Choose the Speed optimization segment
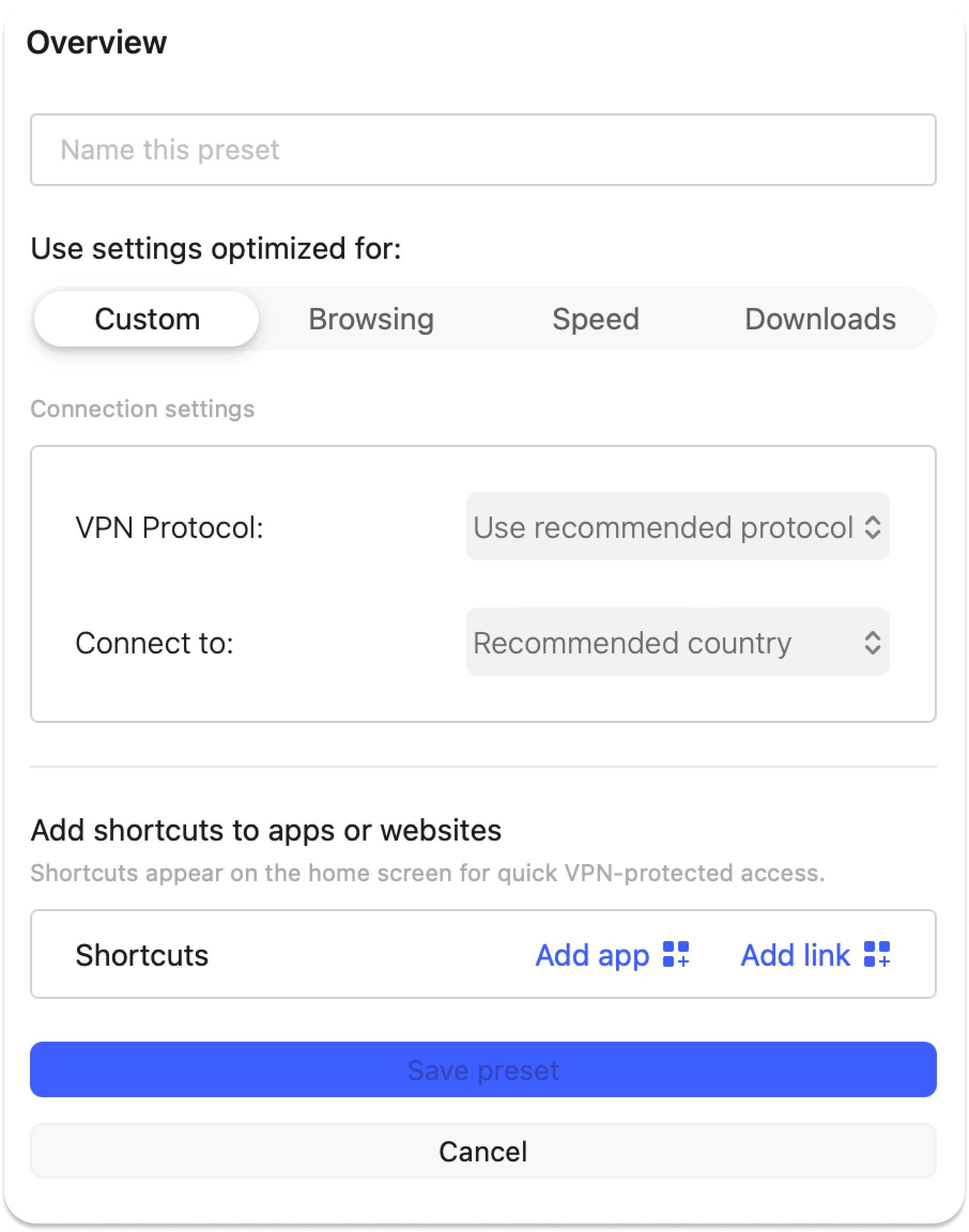This screenshot has width=969, height=1232. 596,319
